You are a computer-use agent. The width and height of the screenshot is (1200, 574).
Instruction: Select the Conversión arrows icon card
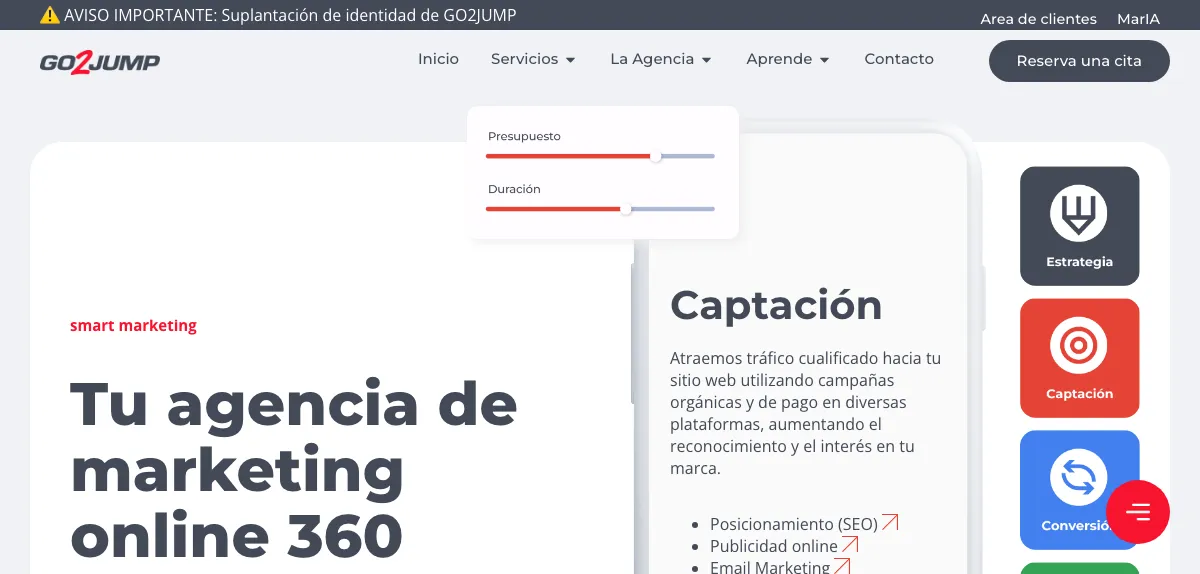coord(1079,490)
